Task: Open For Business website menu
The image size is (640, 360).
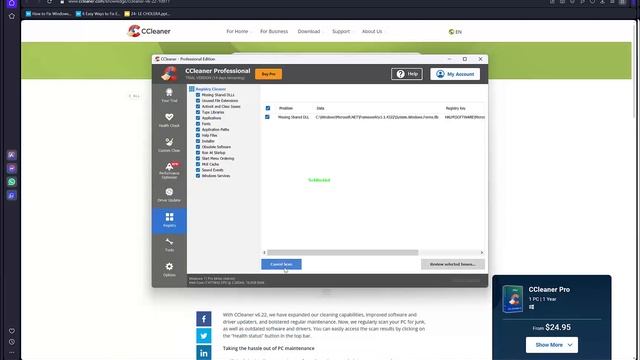Action: pos(274,31)
